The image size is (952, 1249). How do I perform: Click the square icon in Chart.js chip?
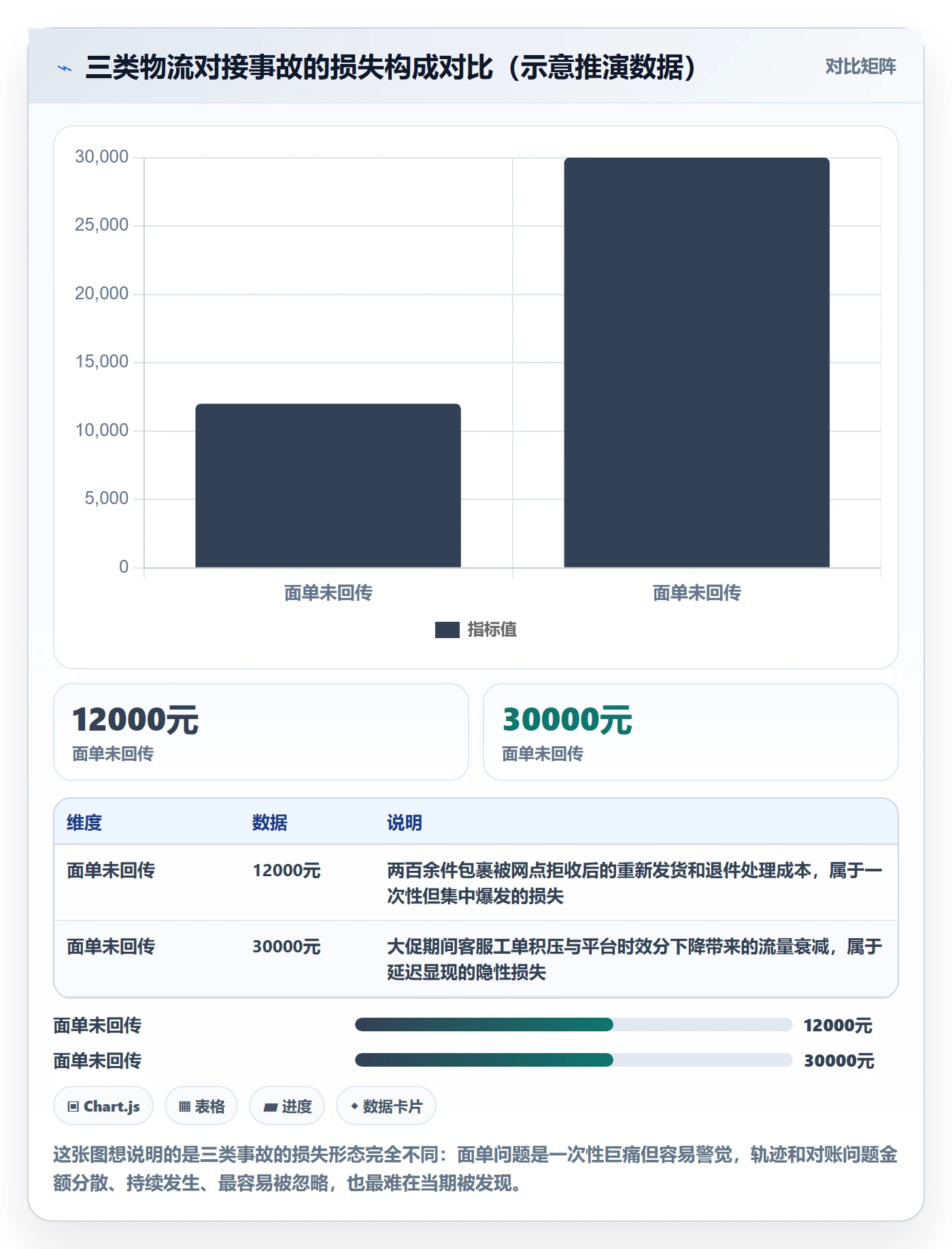coord(73,1107)
